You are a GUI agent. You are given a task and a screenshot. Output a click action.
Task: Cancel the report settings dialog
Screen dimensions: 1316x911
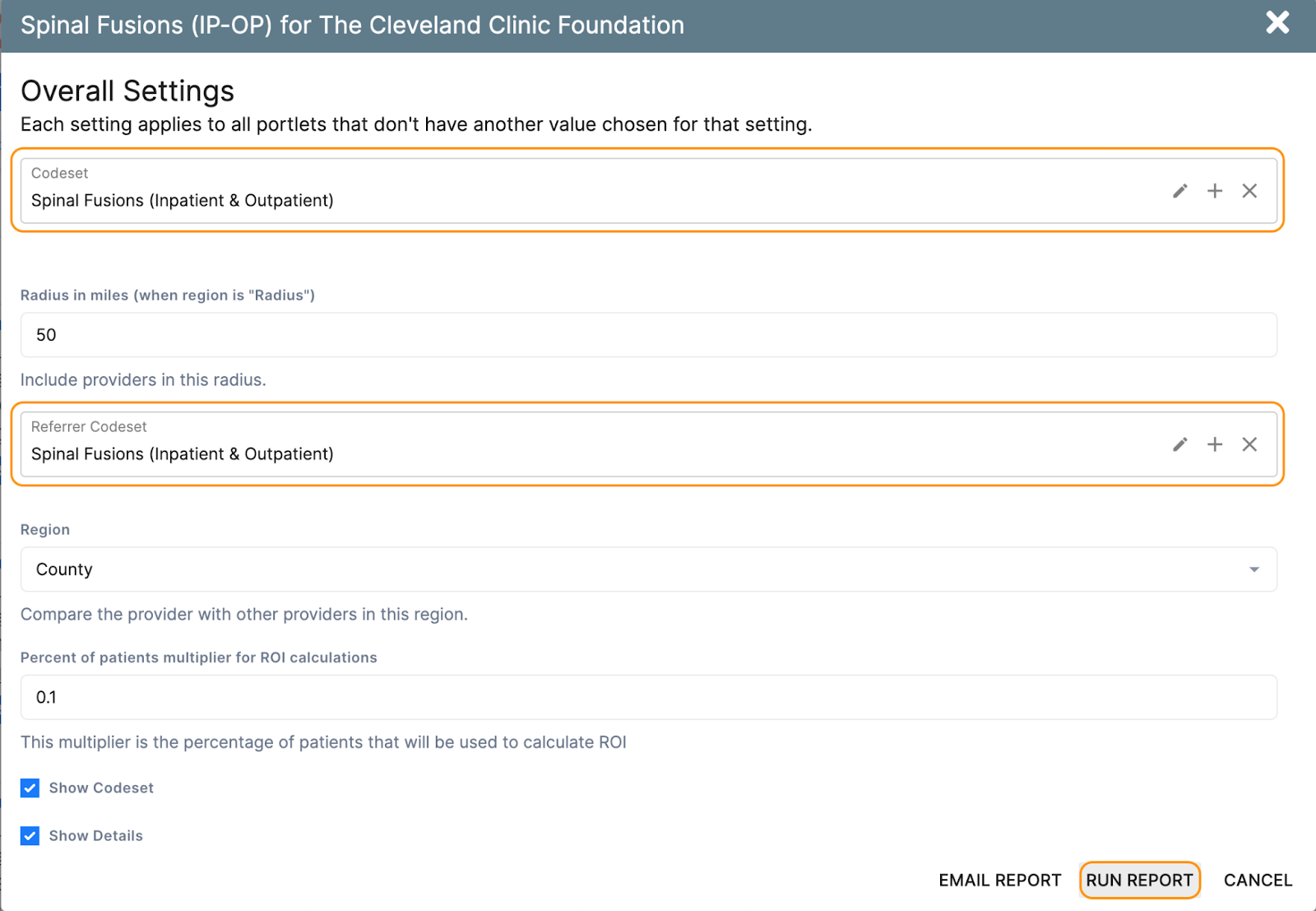point(1258,881)
